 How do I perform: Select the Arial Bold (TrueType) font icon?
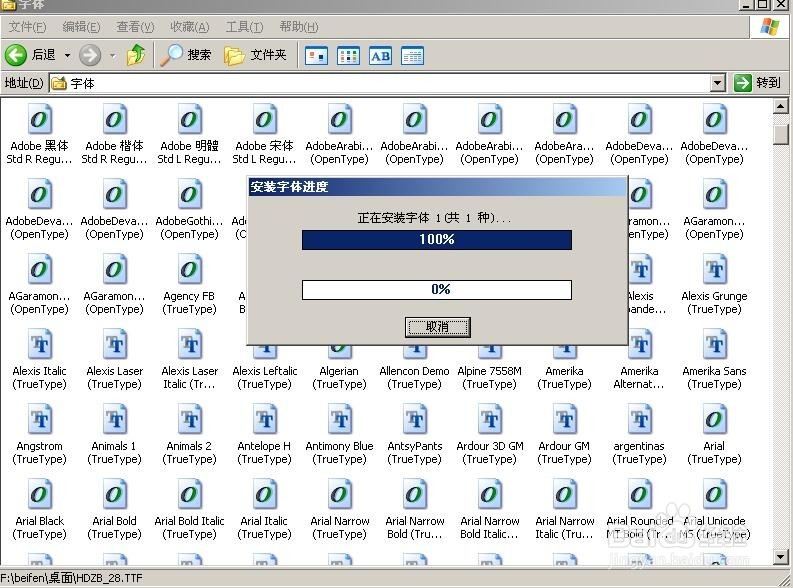click(x=114, y=494)
